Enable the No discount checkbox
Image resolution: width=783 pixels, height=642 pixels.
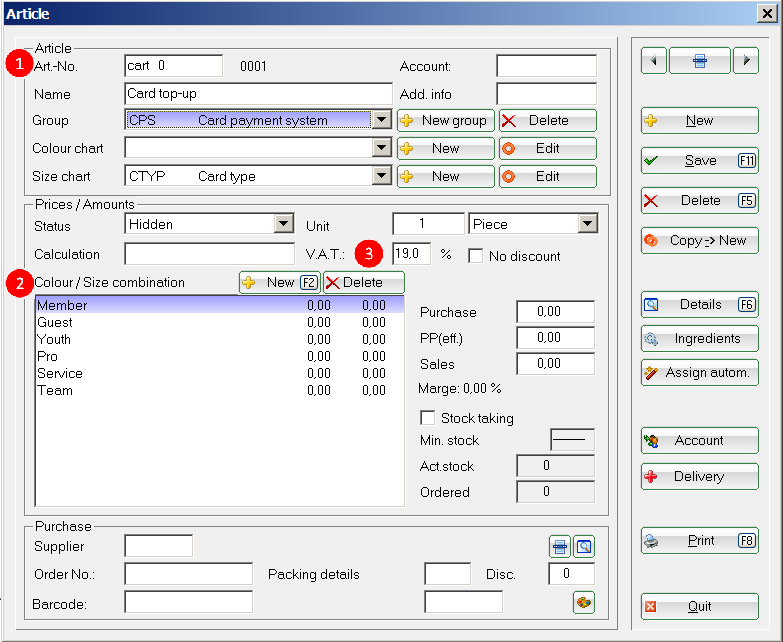(476, 256)
